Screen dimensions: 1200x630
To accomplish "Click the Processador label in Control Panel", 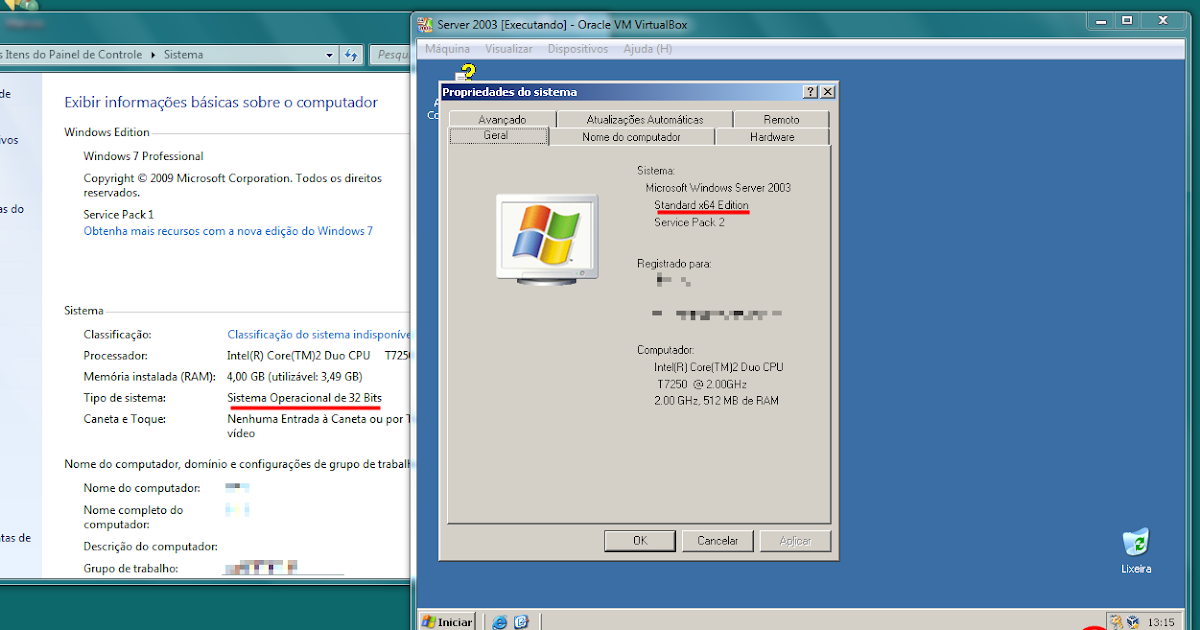I will point(115,355).
